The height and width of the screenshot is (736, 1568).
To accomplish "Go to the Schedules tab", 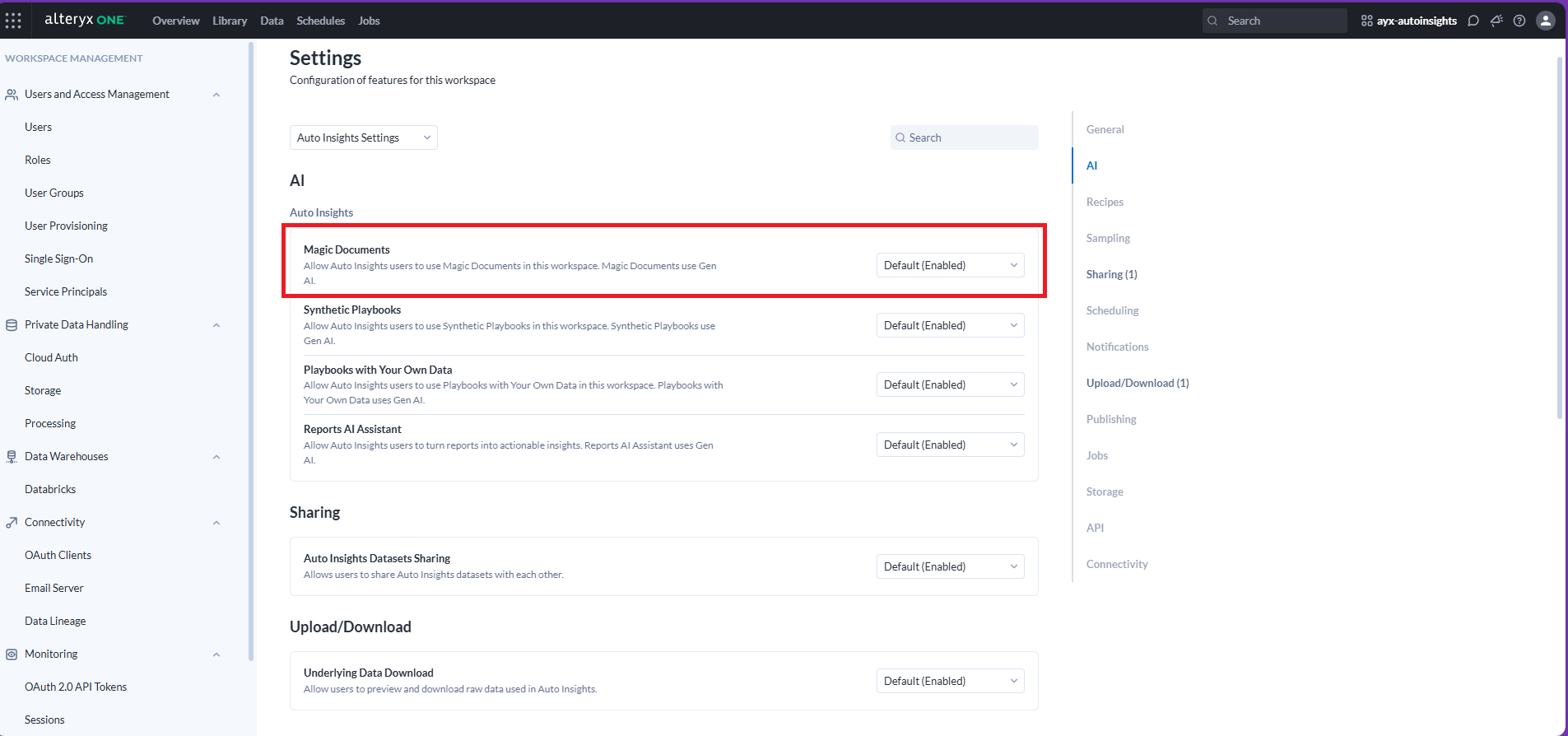I will (x=320, y=21).
